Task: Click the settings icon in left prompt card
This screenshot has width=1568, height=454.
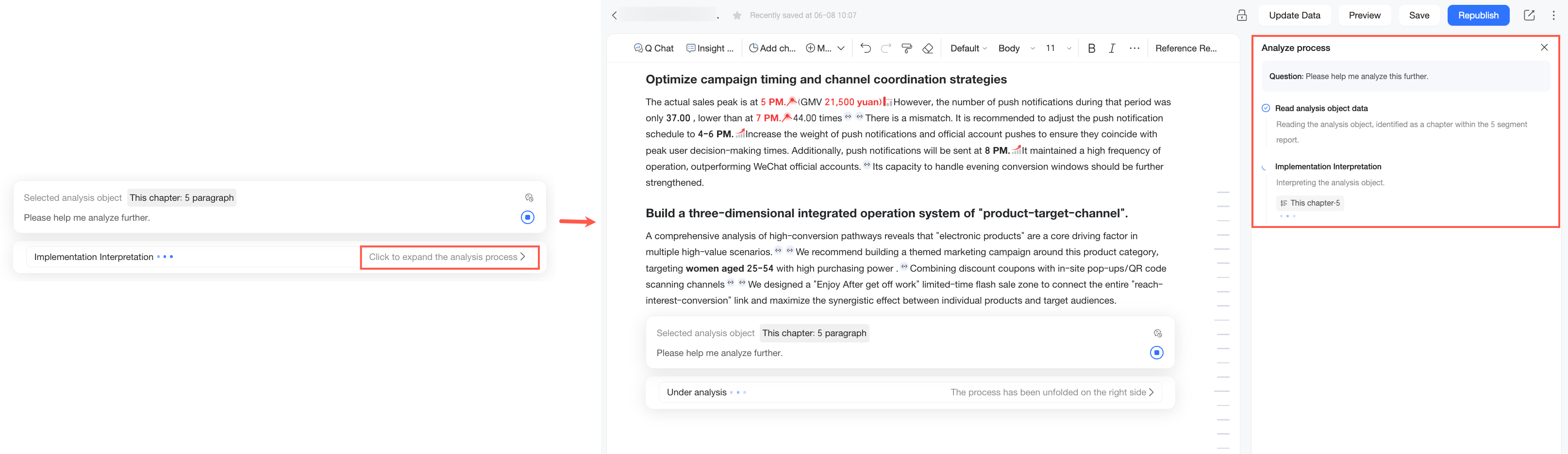Action: pyautogui.click(x=529, y=198)
